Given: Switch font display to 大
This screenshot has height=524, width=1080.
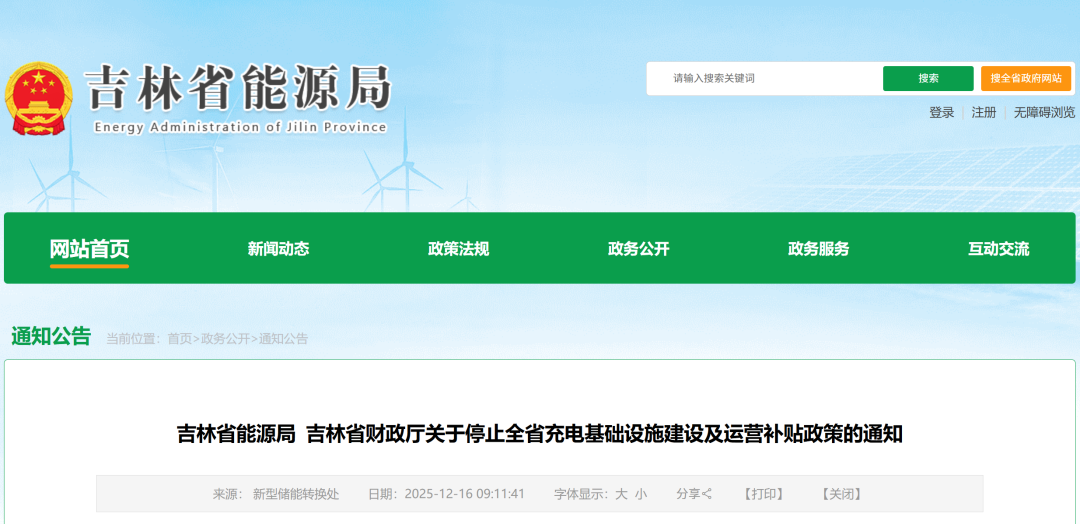Looking at the screenshot, I should click(x=621, y=494).
